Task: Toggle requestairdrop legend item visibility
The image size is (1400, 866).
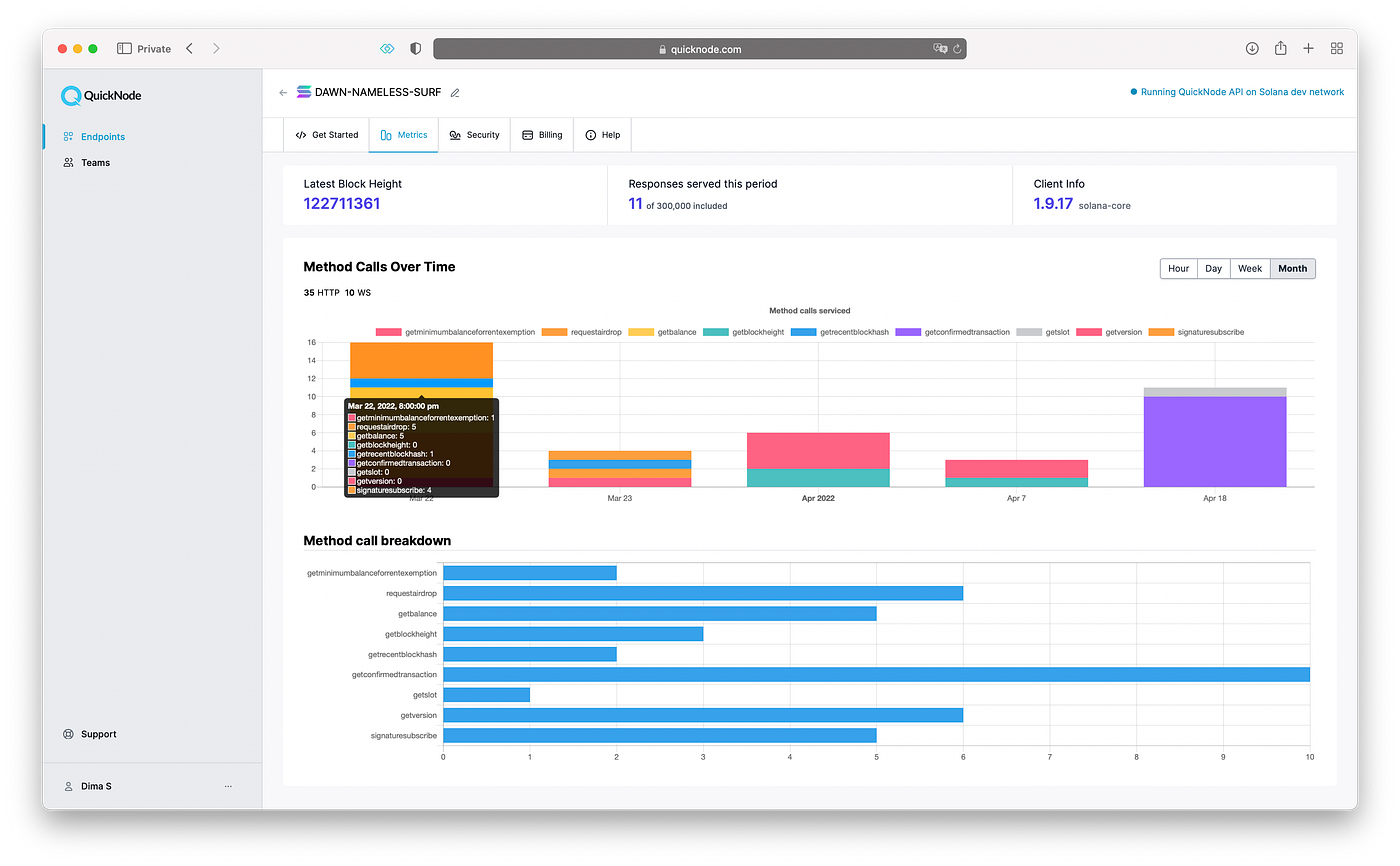Action: coord(582,332)
